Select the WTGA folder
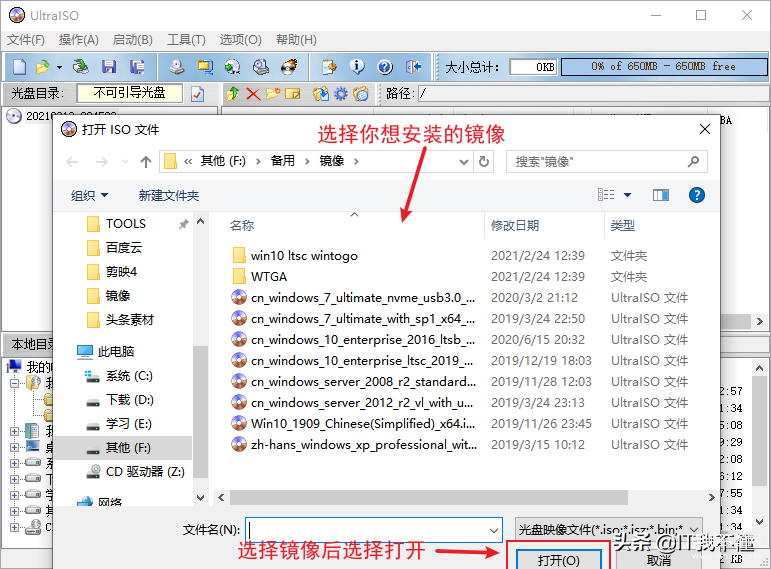Image resolution: width=771 pixels, height=569 pixels. [x=260, y=276]
